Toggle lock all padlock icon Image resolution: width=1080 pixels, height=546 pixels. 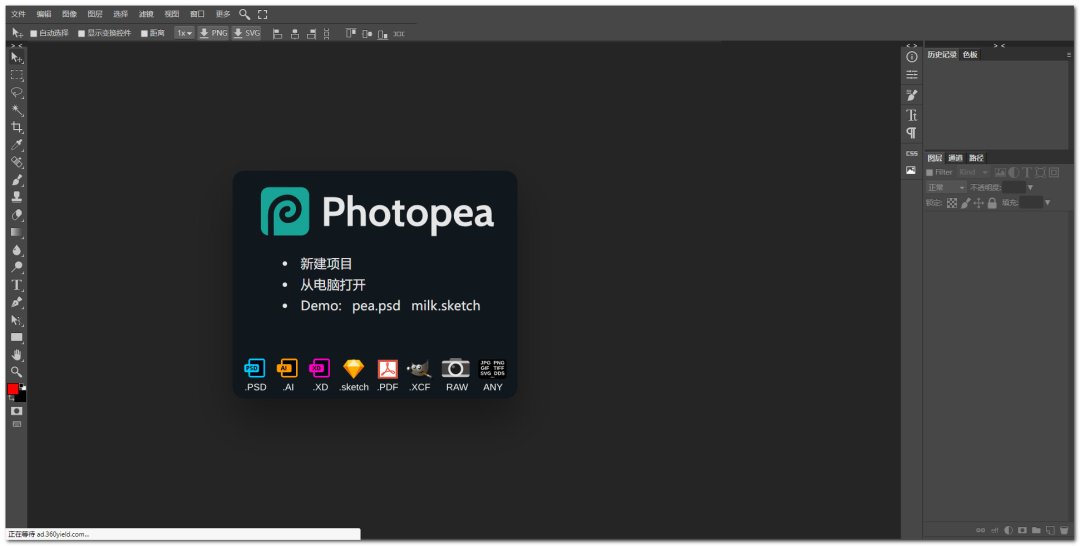pos(993,203)
